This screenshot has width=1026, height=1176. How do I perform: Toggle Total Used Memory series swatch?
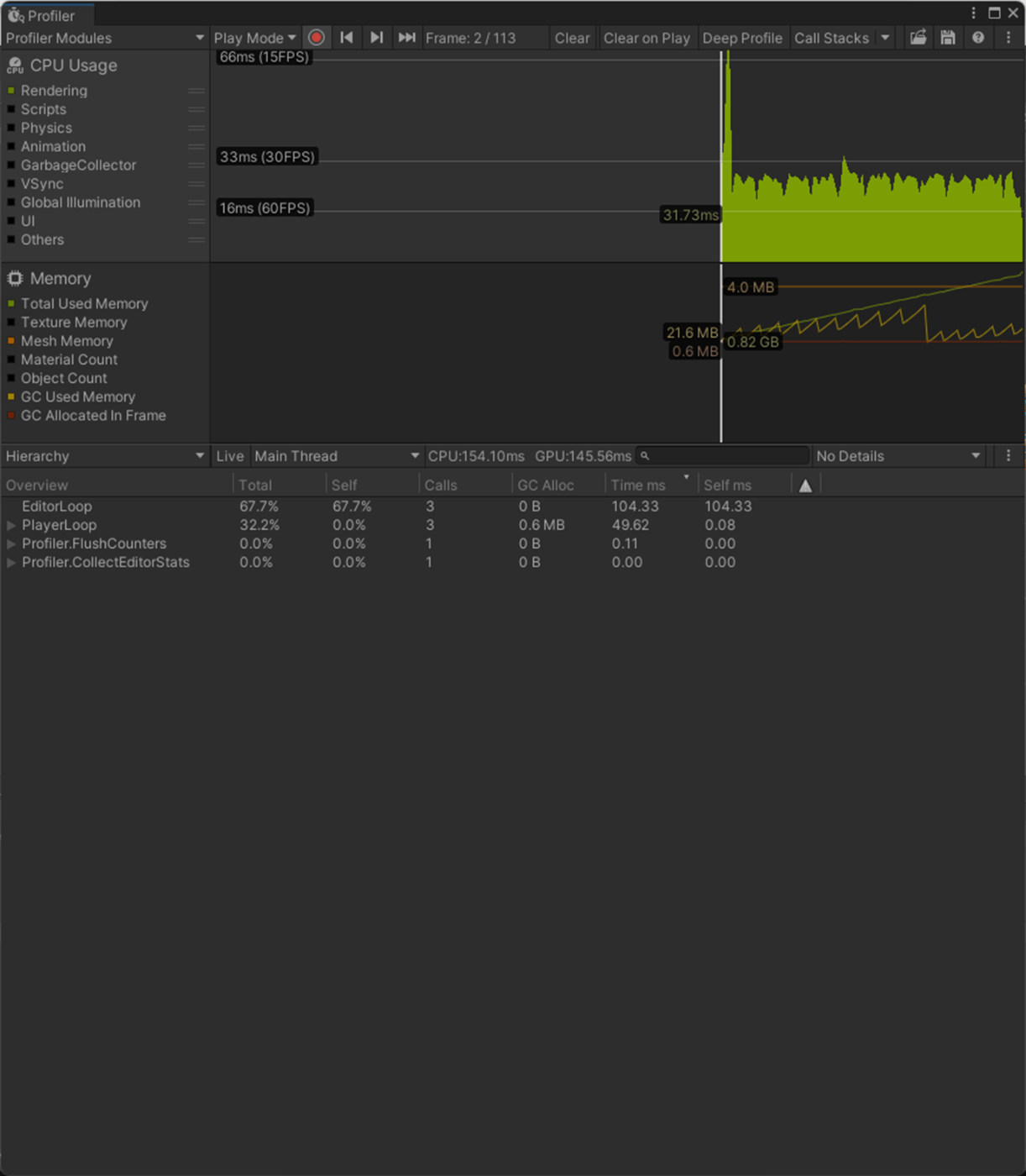click(x=11, y=303)
